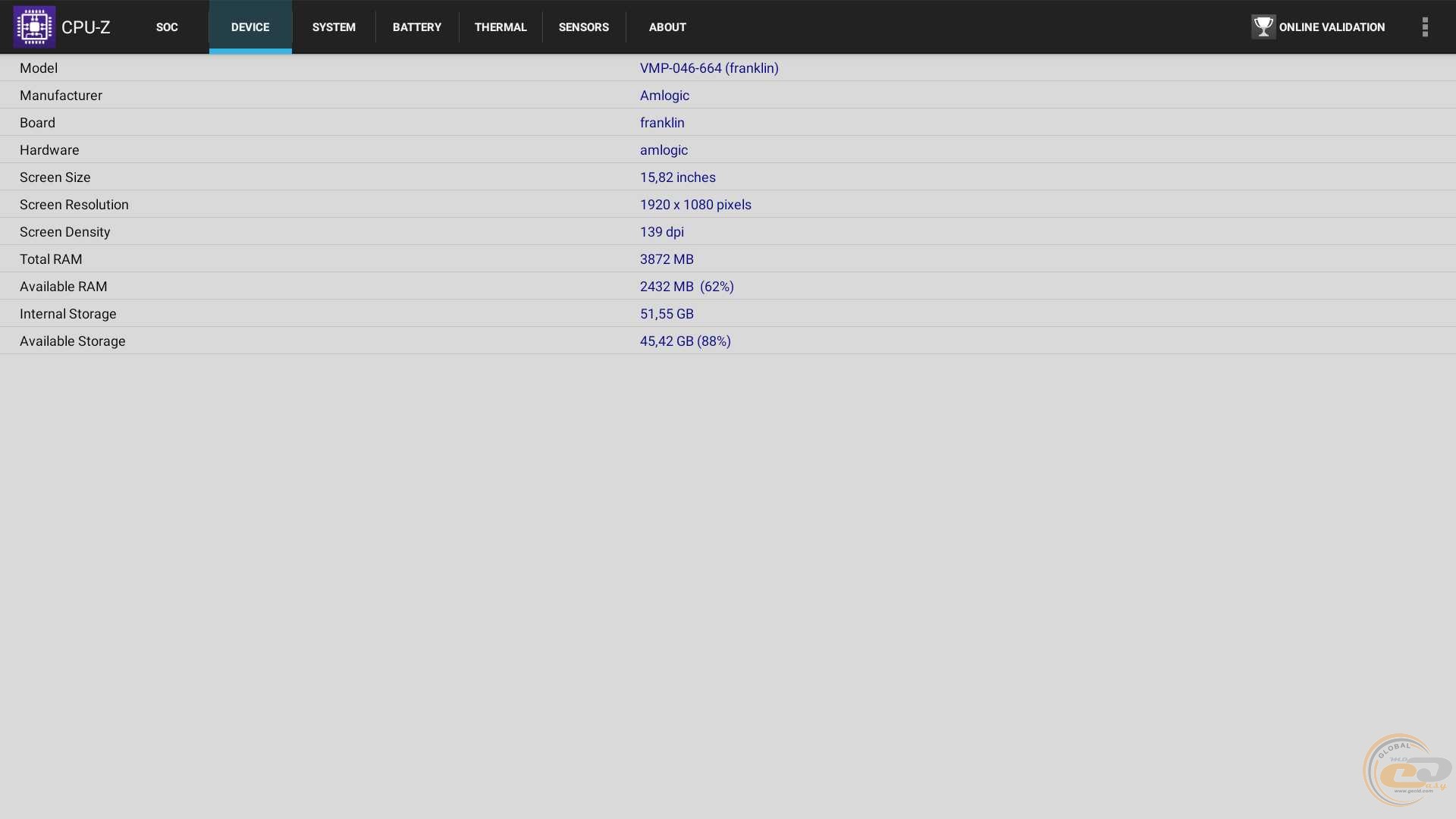Click the CPU-Z title text
The height and width of the screenshot is (819, 1456).
(86, 27)
